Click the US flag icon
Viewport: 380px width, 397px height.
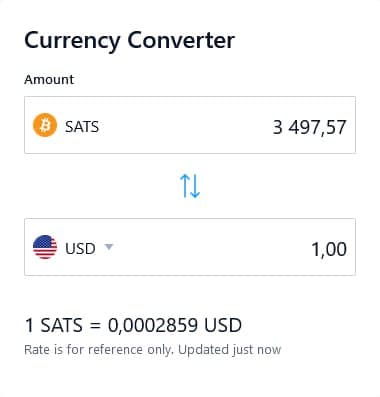pos(45,247)
